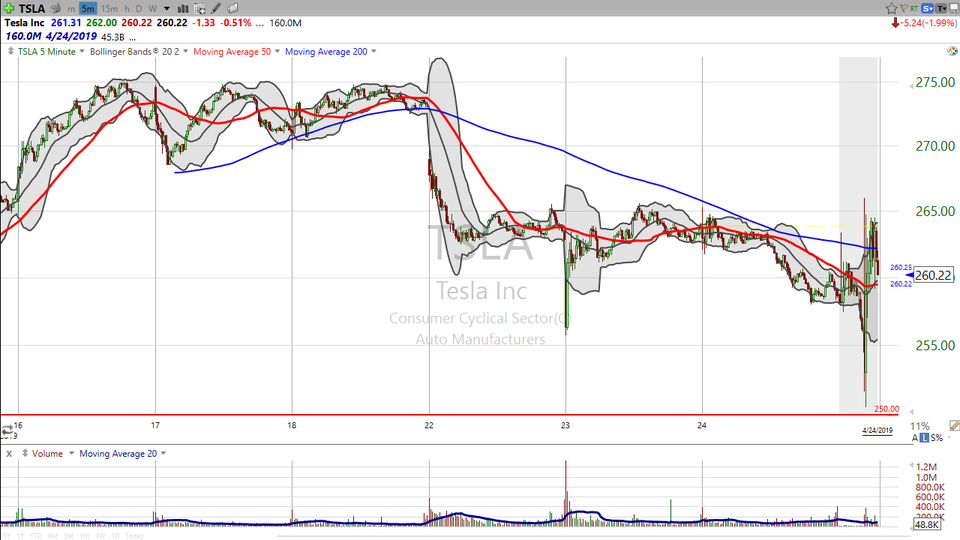Click the window layout icon at top right

tap(953, 8)
